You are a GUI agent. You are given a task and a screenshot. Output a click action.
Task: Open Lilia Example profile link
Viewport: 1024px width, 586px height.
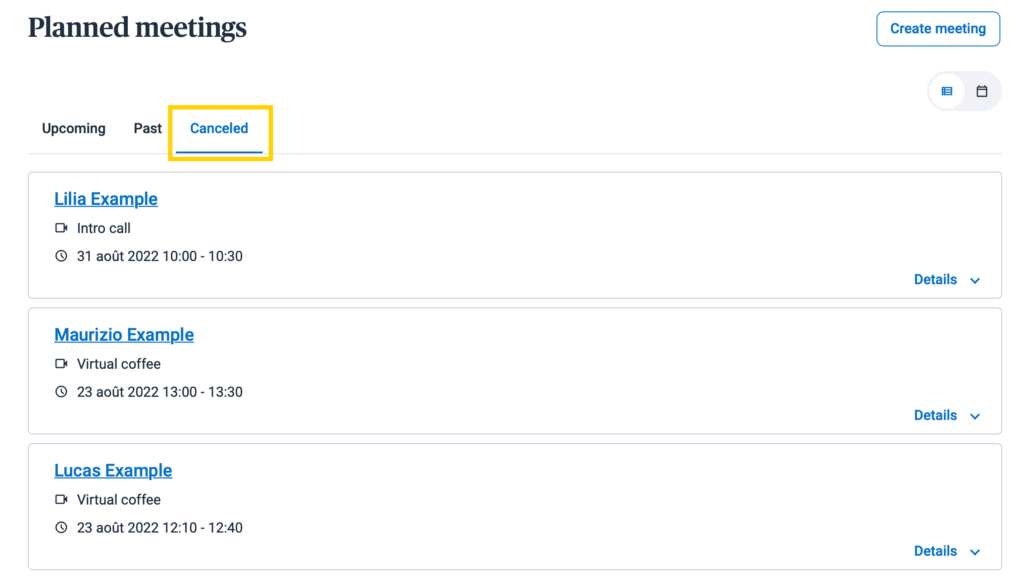(x=106, y=199)
